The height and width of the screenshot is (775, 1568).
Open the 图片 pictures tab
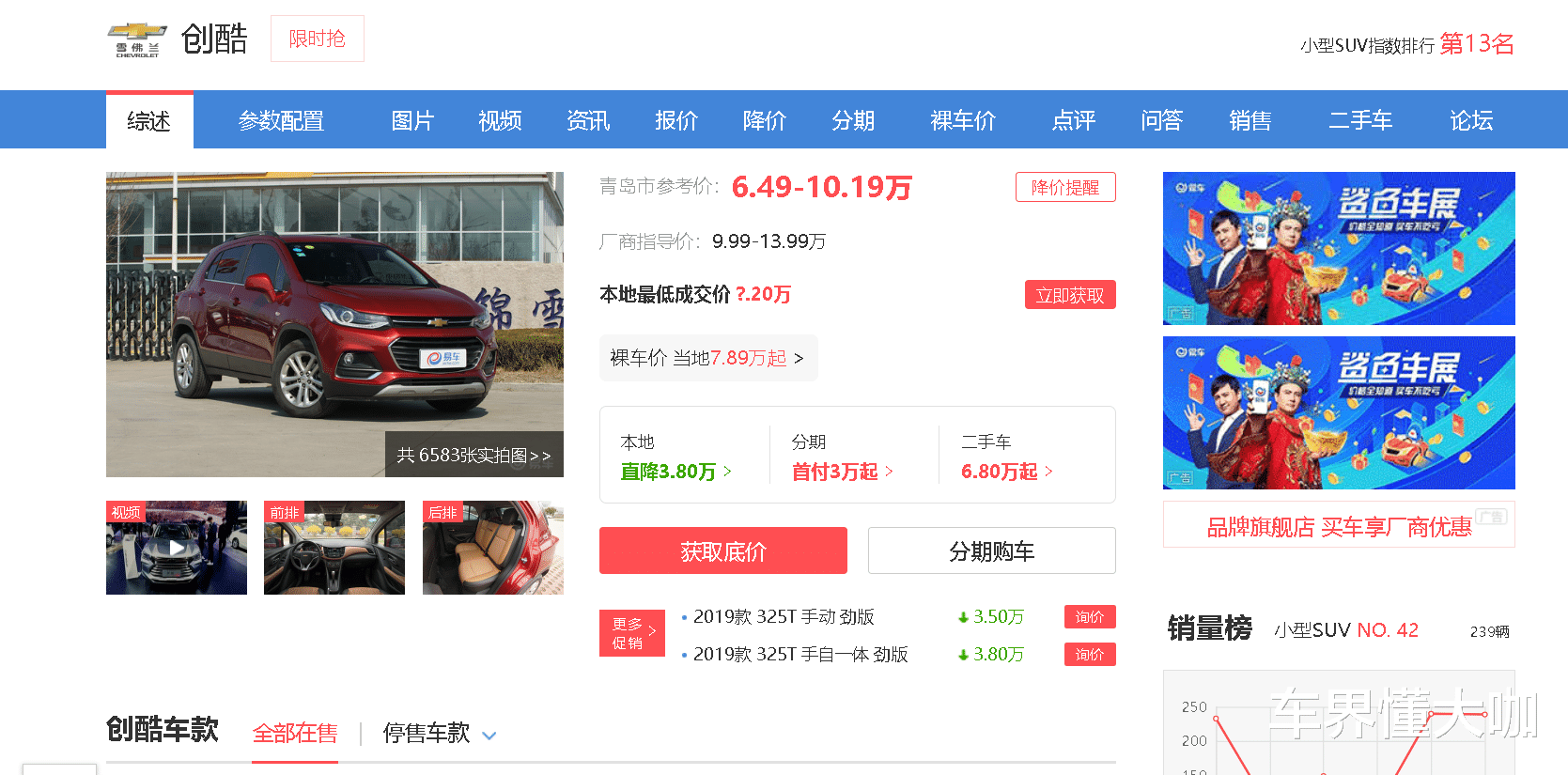pyautogui.click(x=412, y=120)
